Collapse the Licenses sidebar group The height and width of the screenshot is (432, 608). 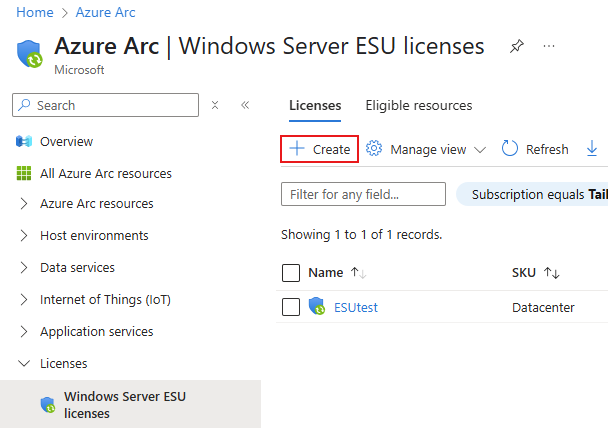(x=24, y=364)
